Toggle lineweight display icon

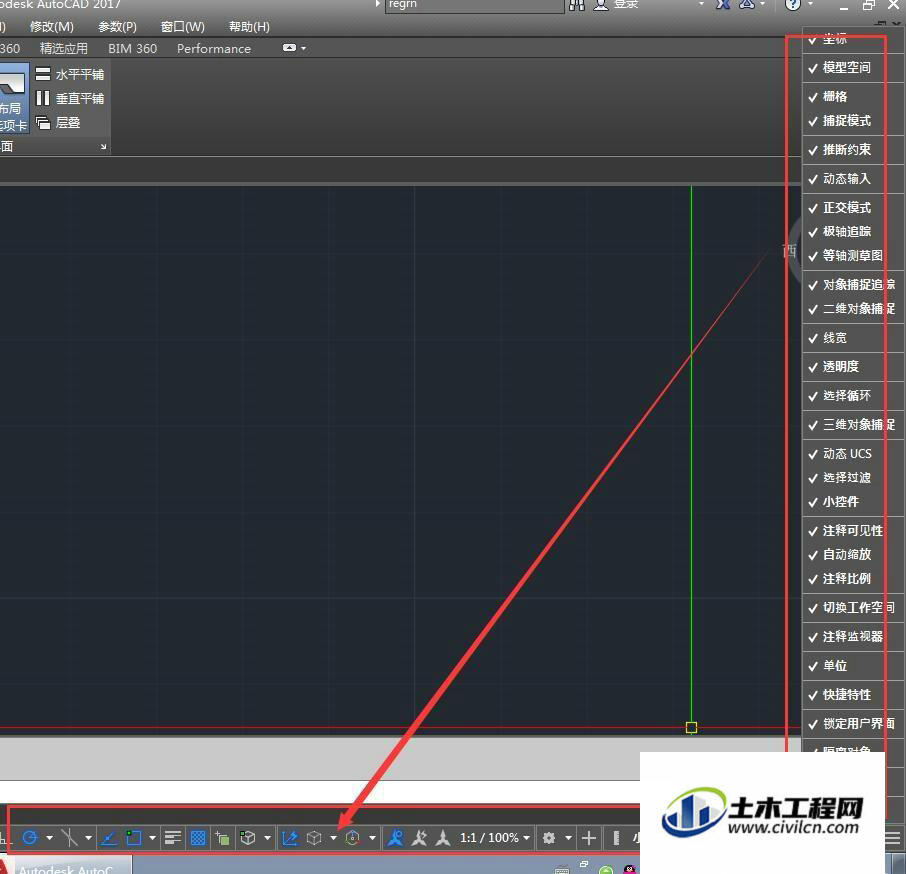tap(173, 838)
